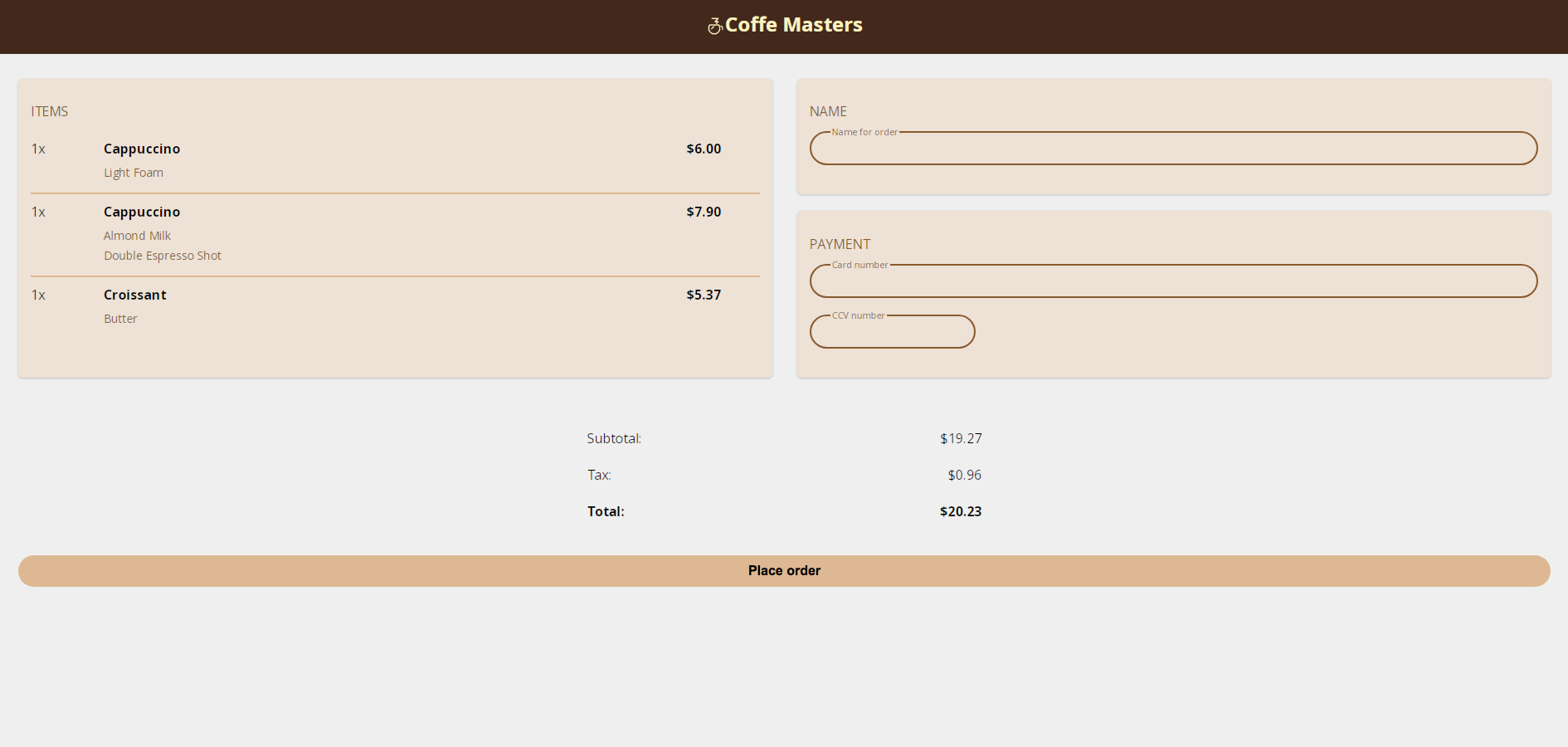This screenshot has width=1568, height=747.
Task: Click the Light Foam modifier text
Action: (134, 172)
